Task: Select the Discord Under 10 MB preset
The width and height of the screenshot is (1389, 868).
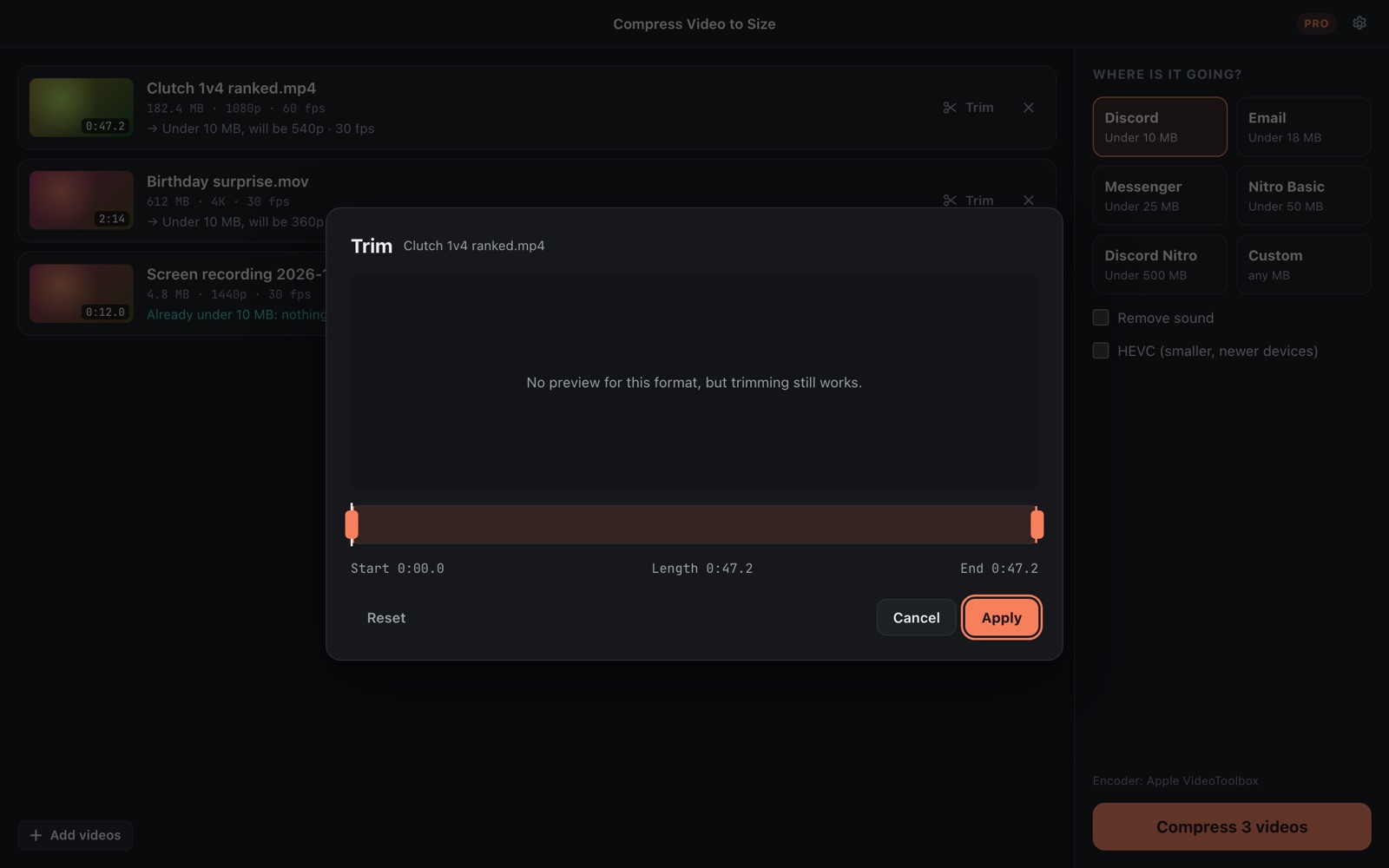Action: 1160,127
